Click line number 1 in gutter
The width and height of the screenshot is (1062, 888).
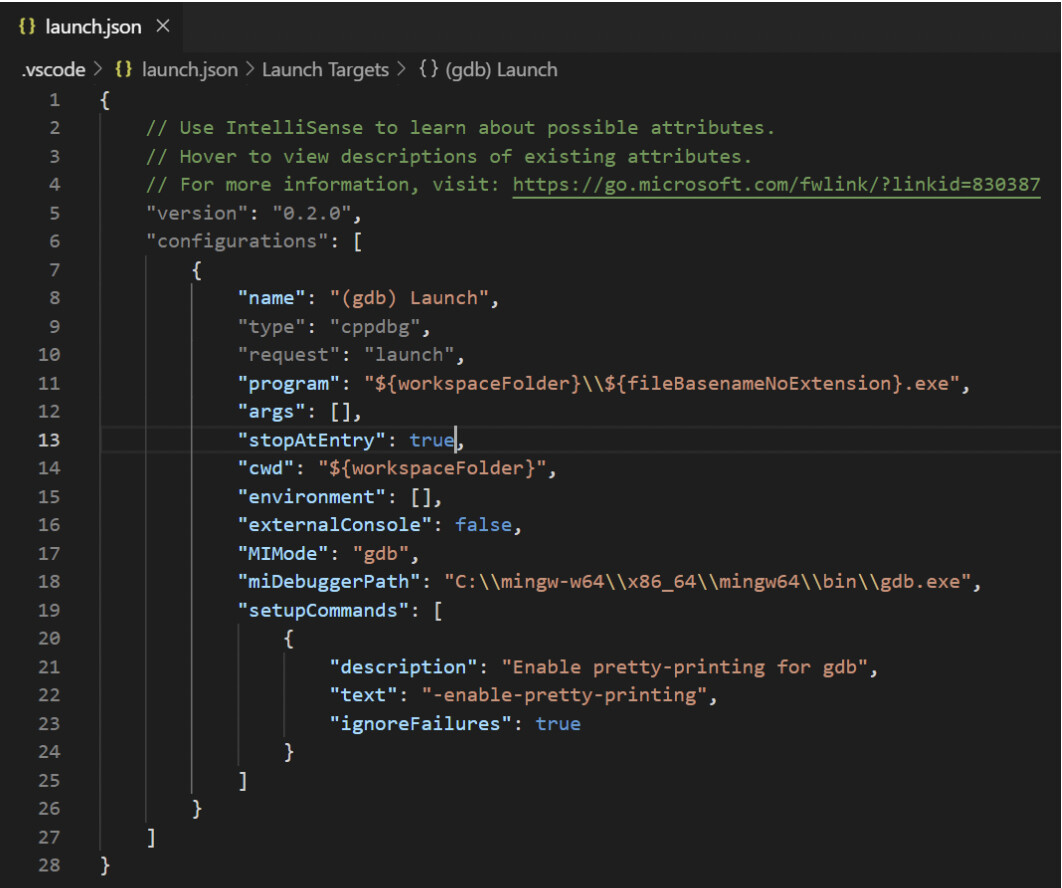pyautogui.click(x=54, y=100)
